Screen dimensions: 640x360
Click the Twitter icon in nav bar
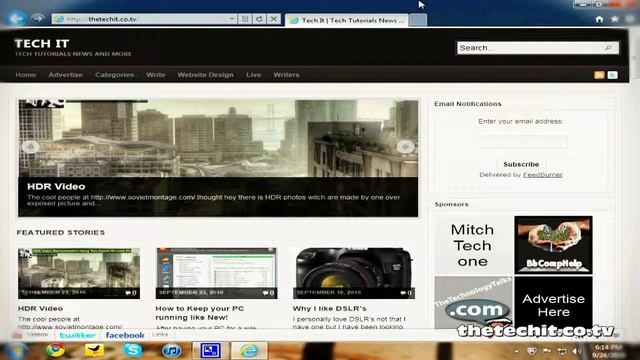tap(613, 75)
